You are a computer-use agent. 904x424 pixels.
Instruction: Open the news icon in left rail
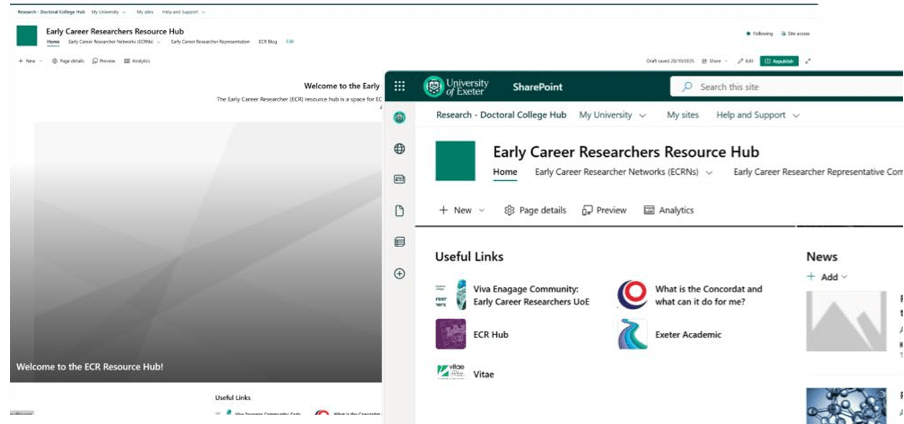click(x=399, y=179)
